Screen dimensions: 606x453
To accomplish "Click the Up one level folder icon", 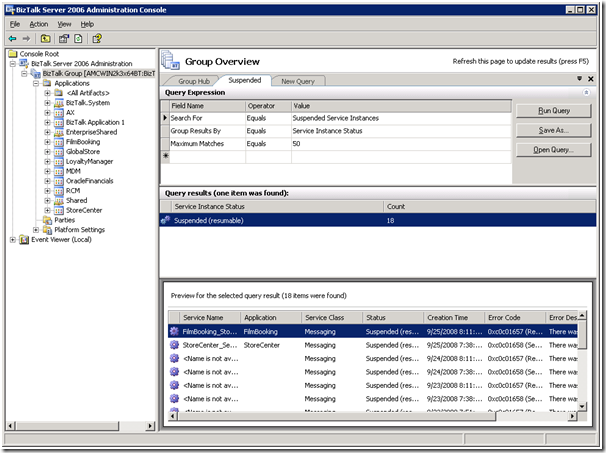I will (46, 39).
